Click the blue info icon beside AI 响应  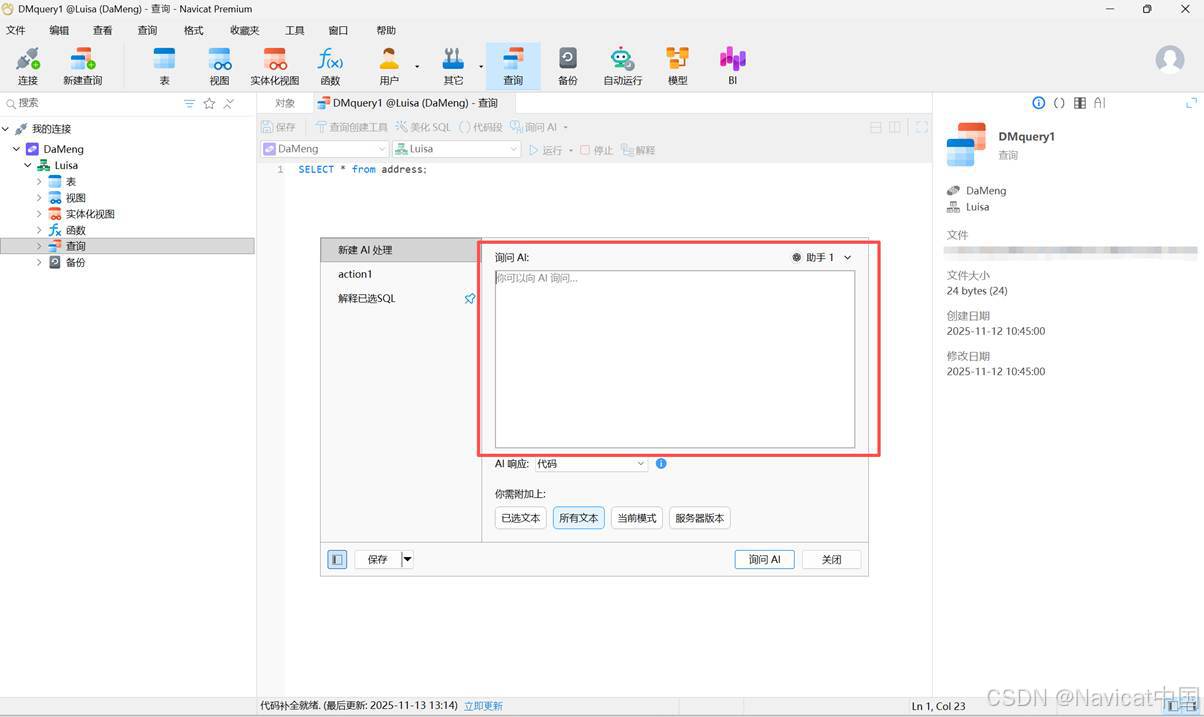[x=661, y=464]
